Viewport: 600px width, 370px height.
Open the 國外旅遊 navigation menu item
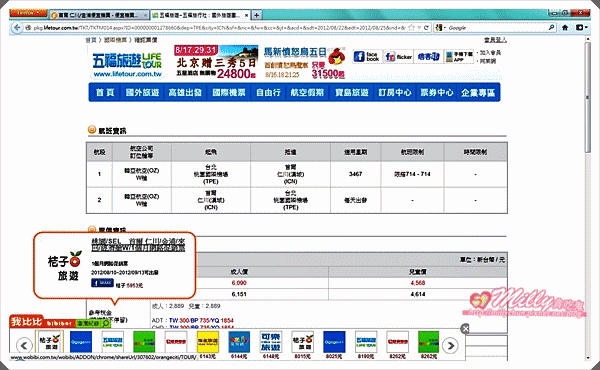click(142, 92)
